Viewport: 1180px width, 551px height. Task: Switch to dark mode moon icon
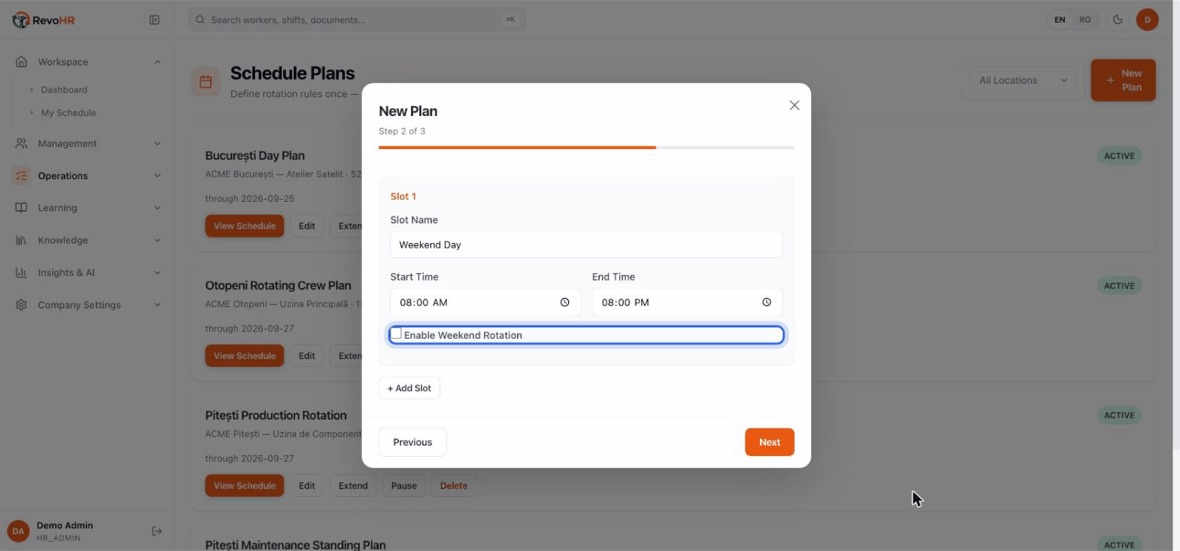1118,20
